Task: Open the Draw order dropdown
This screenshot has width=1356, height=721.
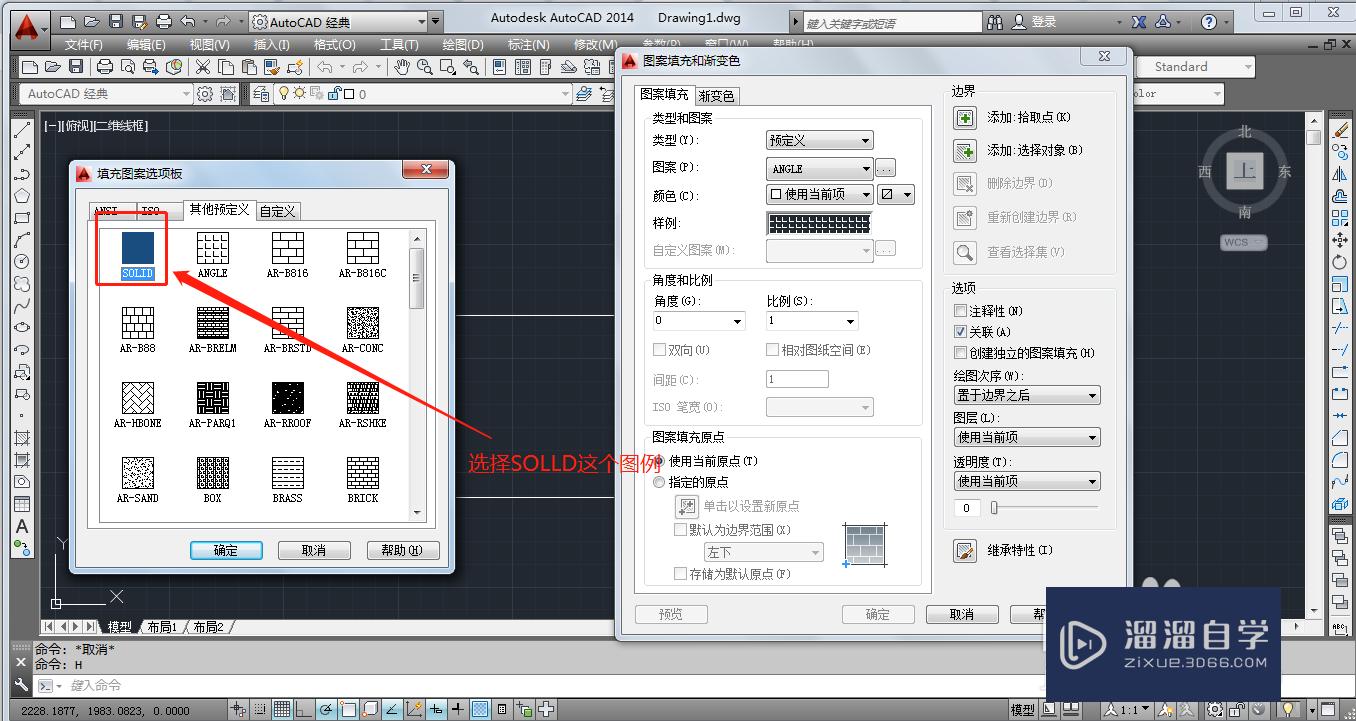Action: pyautogui.click(x=1027, y=395)
